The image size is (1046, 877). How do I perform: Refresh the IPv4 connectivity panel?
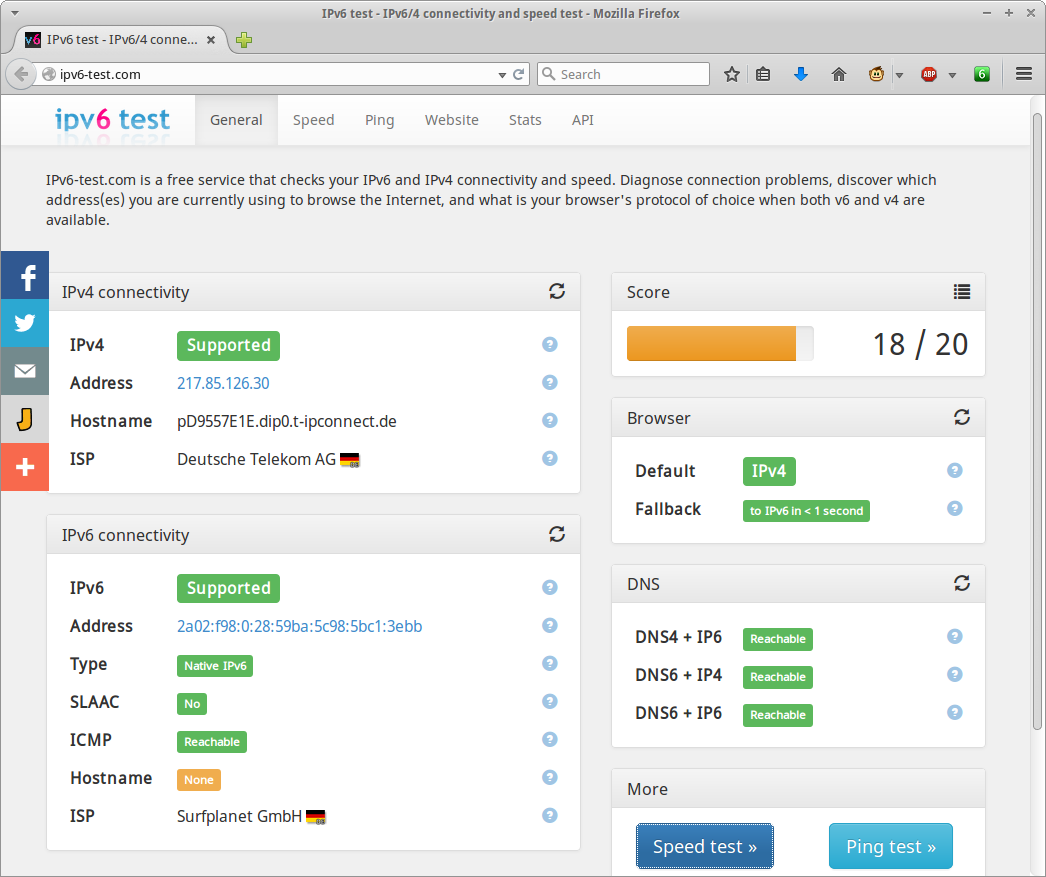tap(557, 291)
